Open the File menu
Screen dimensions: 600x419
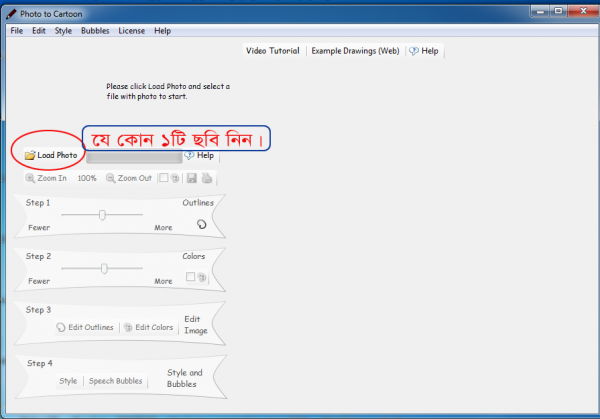16,31
